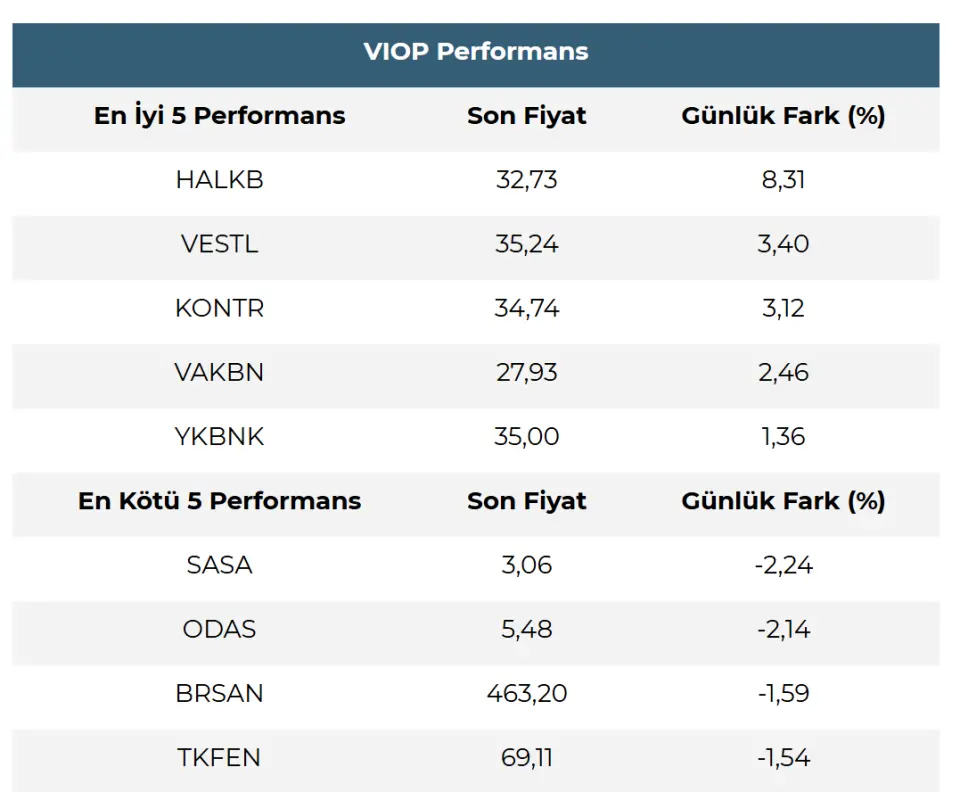Screen dimensions: 960x792
Task: Click ODAS's last price 5,48
Action: click(x=526, y=629)
